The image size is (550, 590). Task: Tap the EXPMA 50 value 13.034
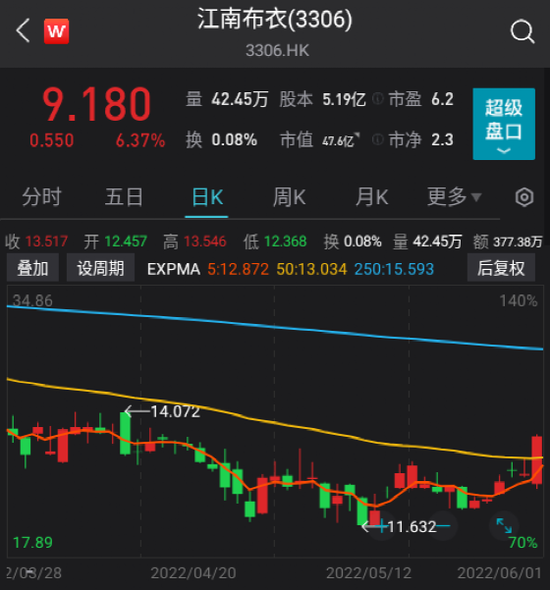(311, 269)
